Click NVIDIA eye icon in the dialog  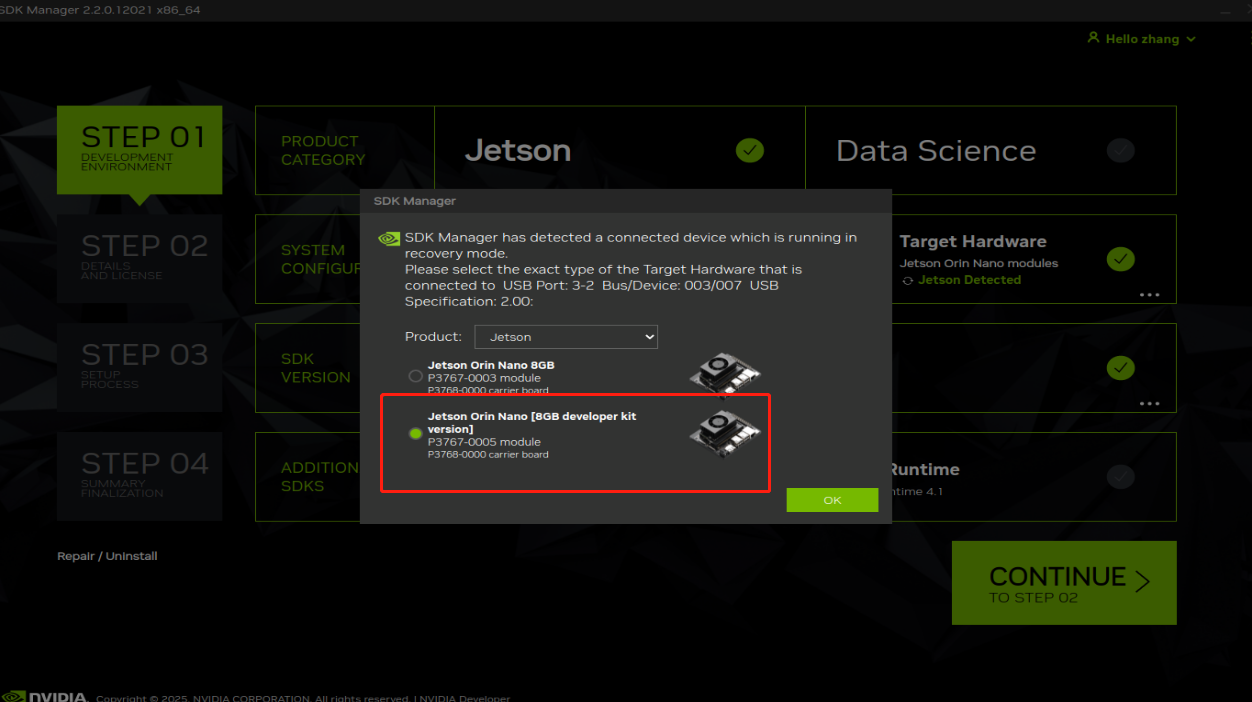(x=389, y=239)
